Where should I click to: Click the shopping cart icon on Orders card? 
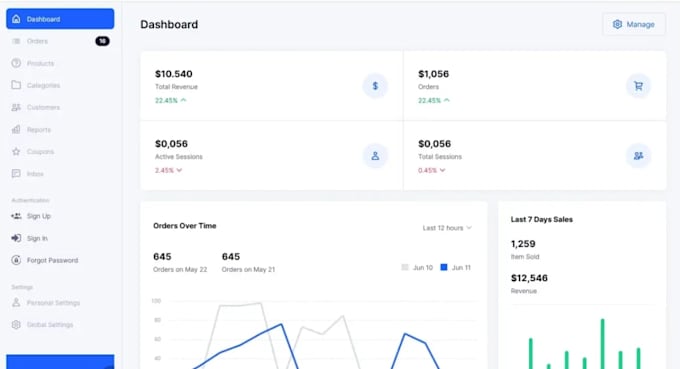coord(638,86)
